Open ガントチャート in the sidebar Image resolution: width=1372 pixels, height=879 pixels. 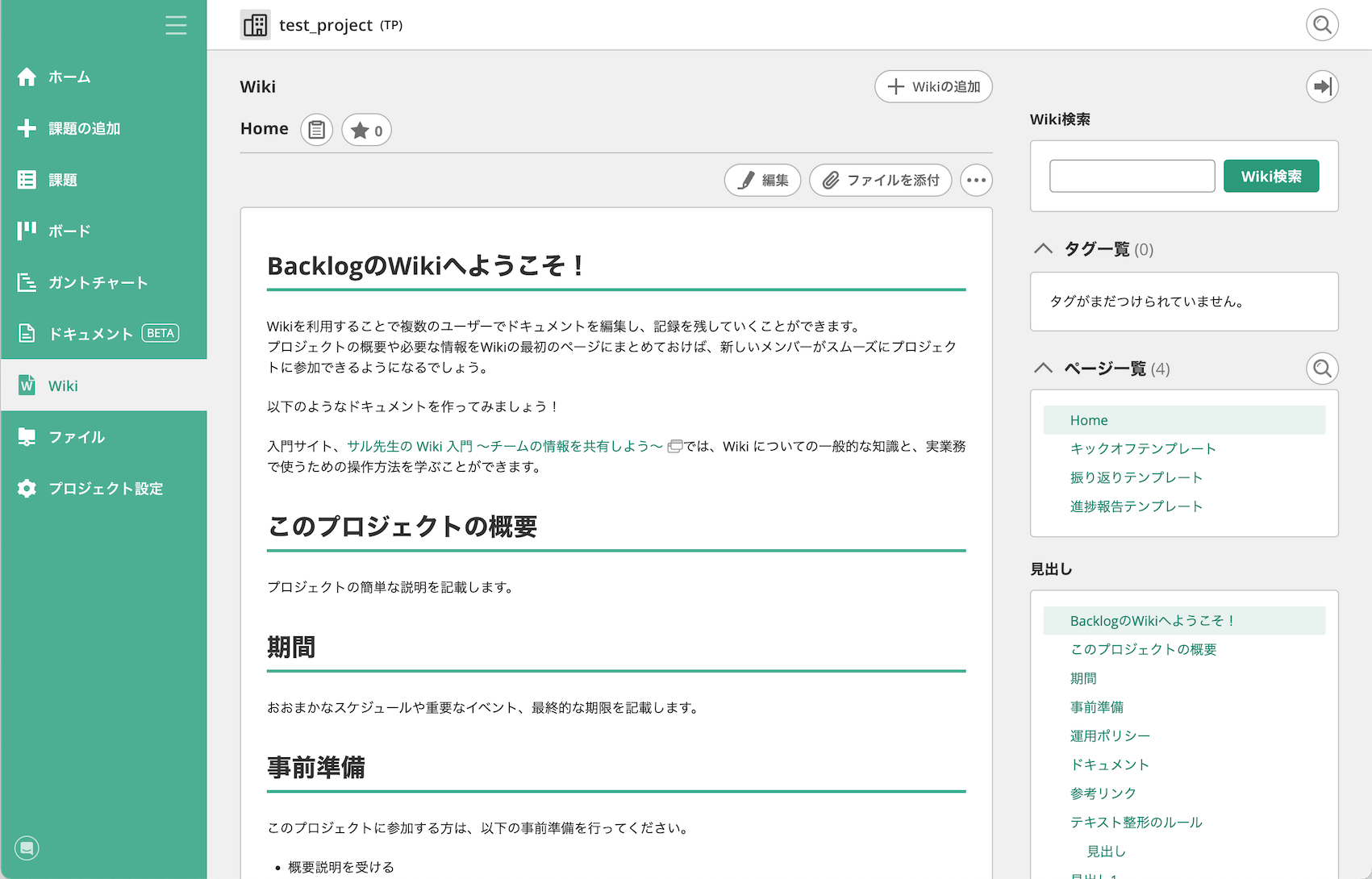pos(98,282)
